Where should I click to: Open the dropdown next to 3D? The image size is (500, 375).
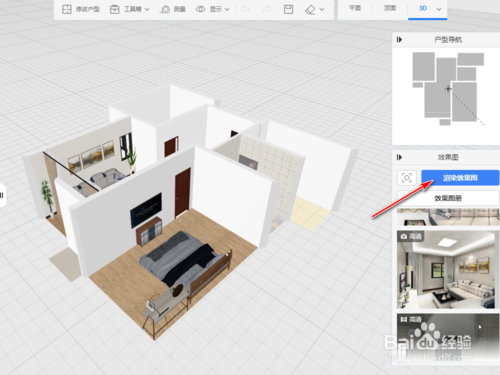(439, 9)
